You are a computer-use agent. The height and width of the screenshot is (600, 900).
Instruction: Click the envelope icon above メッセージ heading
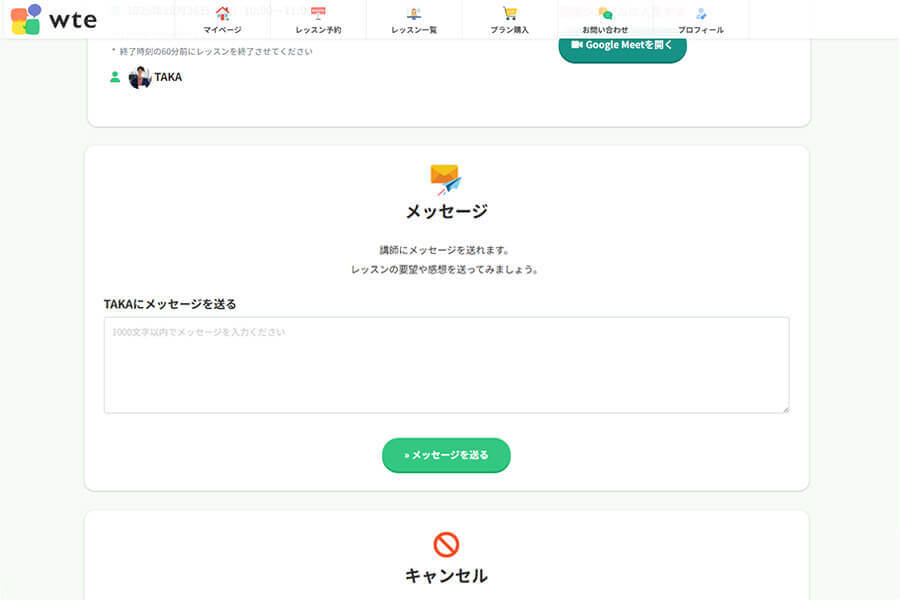click(445, 177)
